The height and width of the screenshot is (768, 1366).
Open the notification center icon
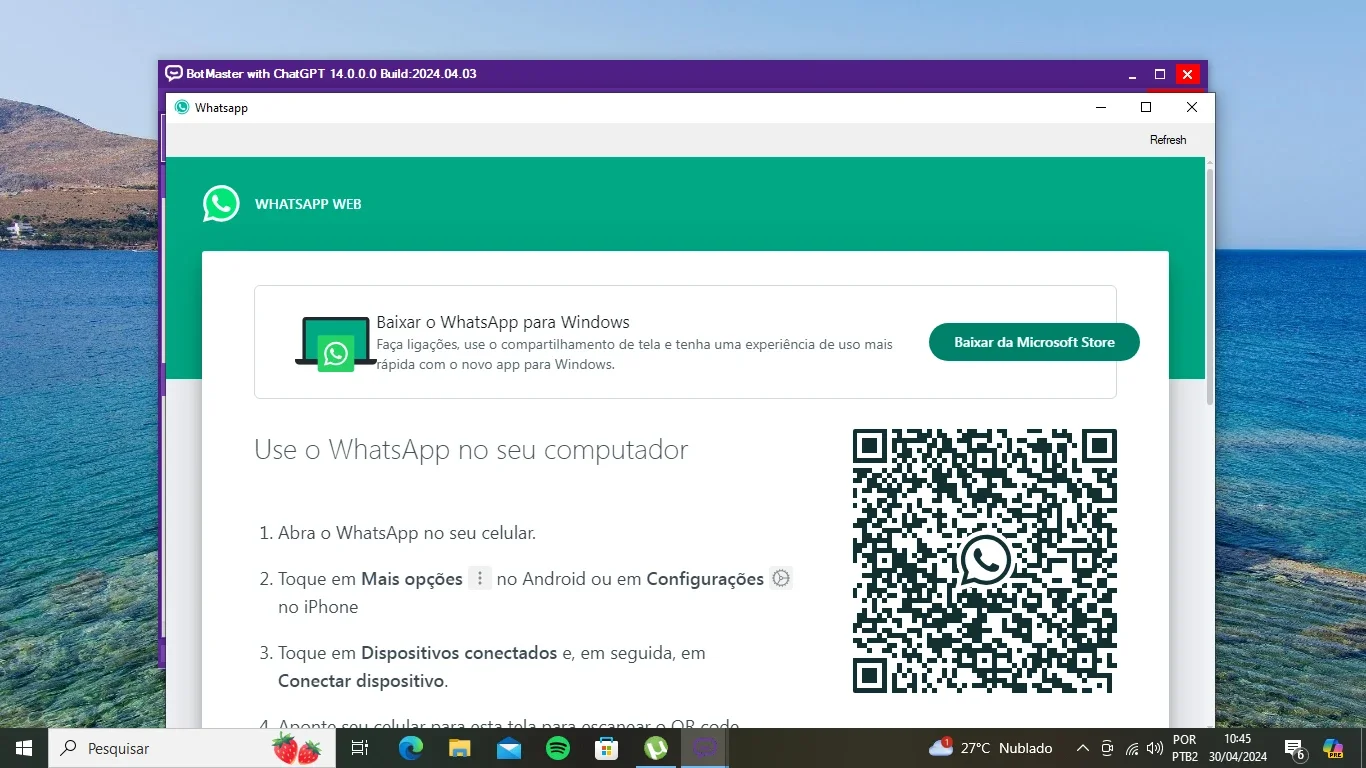pos(1295,749)
